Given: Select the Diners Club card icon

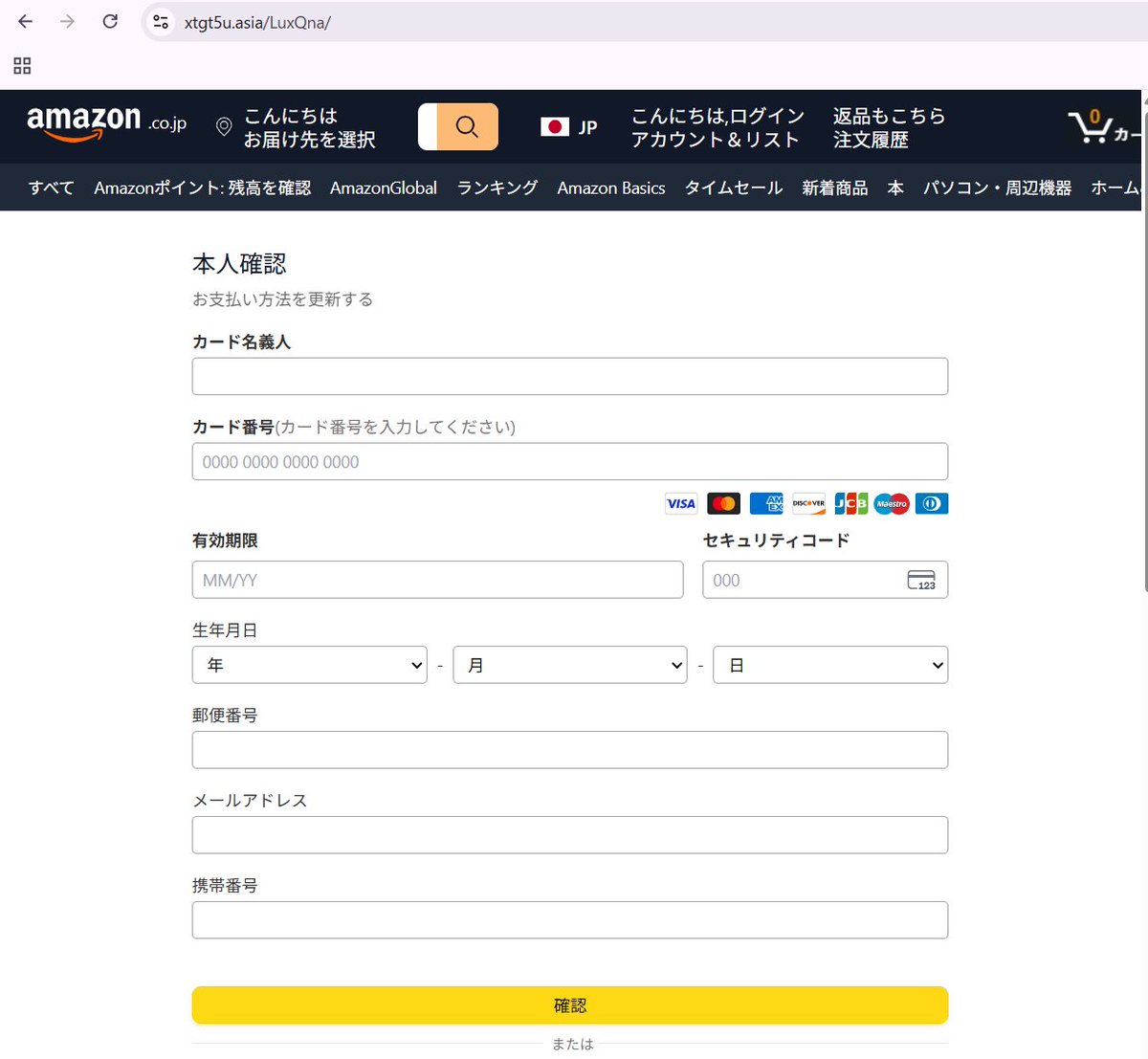Looking at the screenshot, I should [932, 503].
